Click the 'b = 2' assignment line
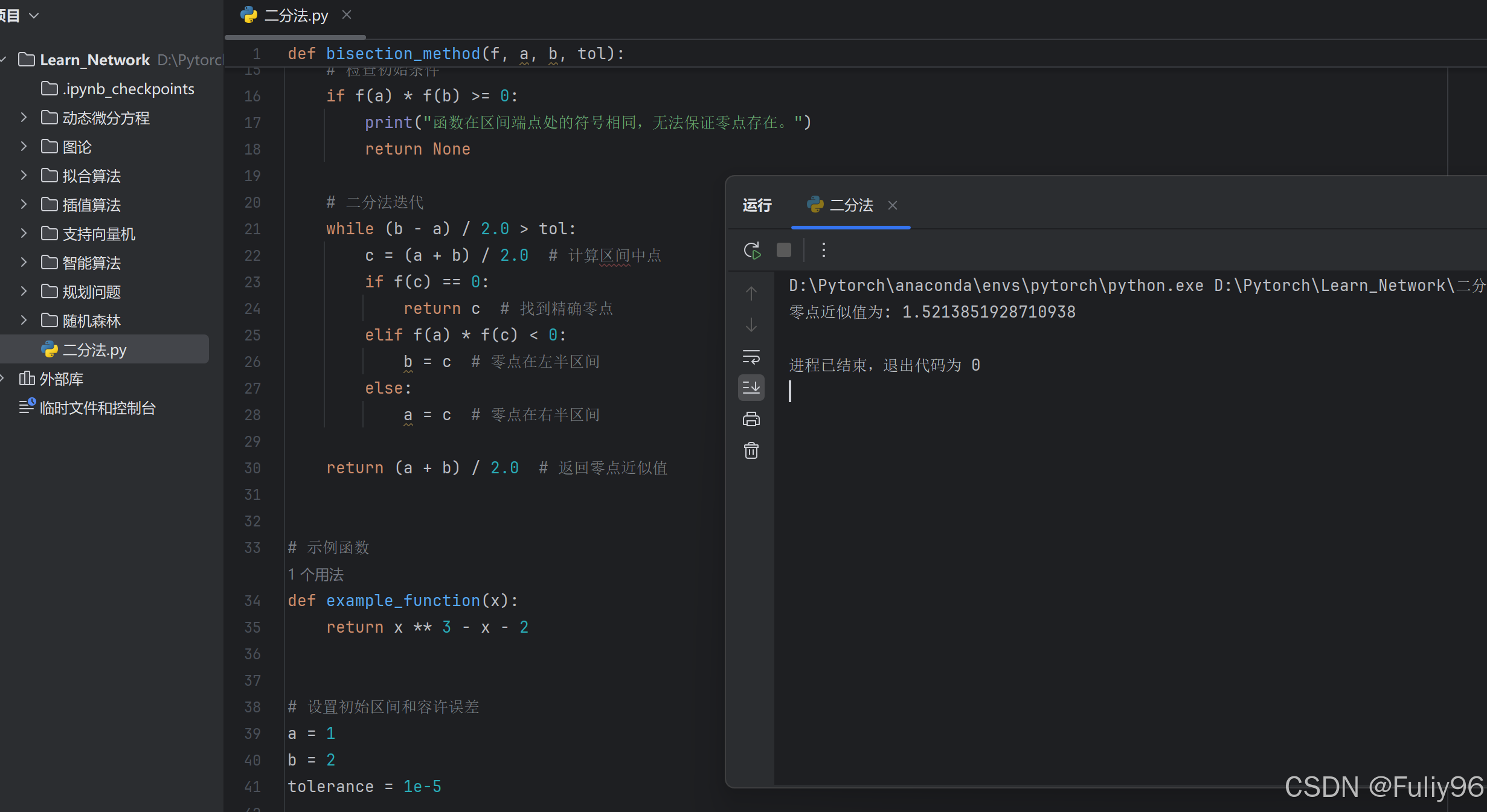The width and height of the screenshot is (1487, 812). point(311,760)
